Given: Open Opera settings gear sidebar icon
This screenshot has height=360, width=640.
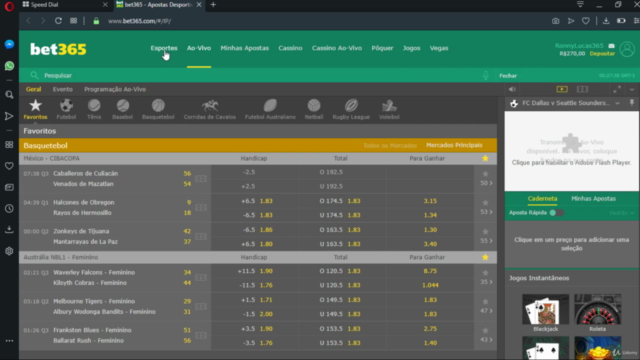Looking at the screenshot, I should pyautogui.click(x=9, y=251).
